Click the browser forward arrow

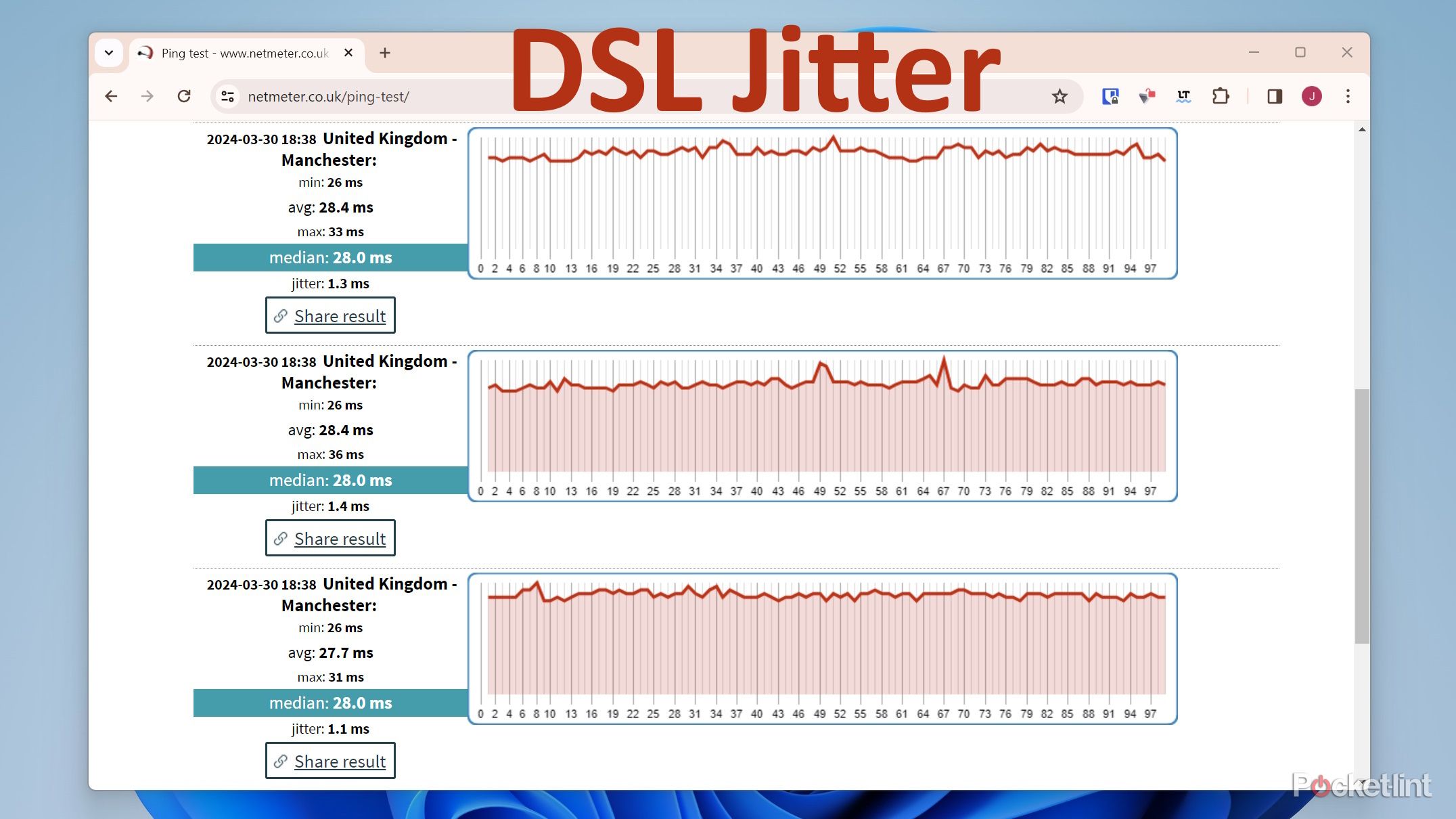click(x=147, y=96)
